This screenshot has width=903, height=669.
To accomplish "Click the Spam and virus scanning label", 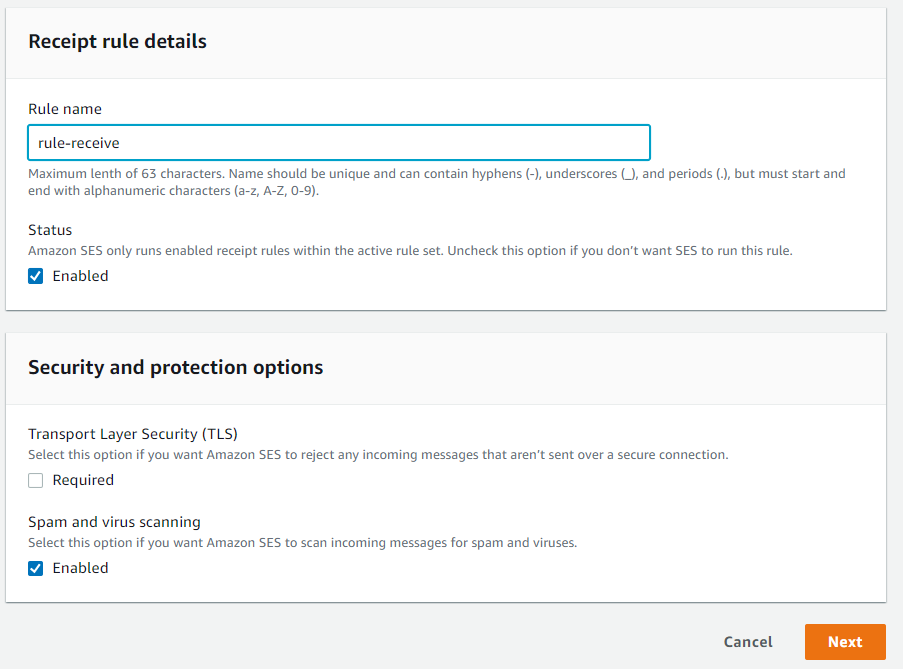I will (114, 522).
